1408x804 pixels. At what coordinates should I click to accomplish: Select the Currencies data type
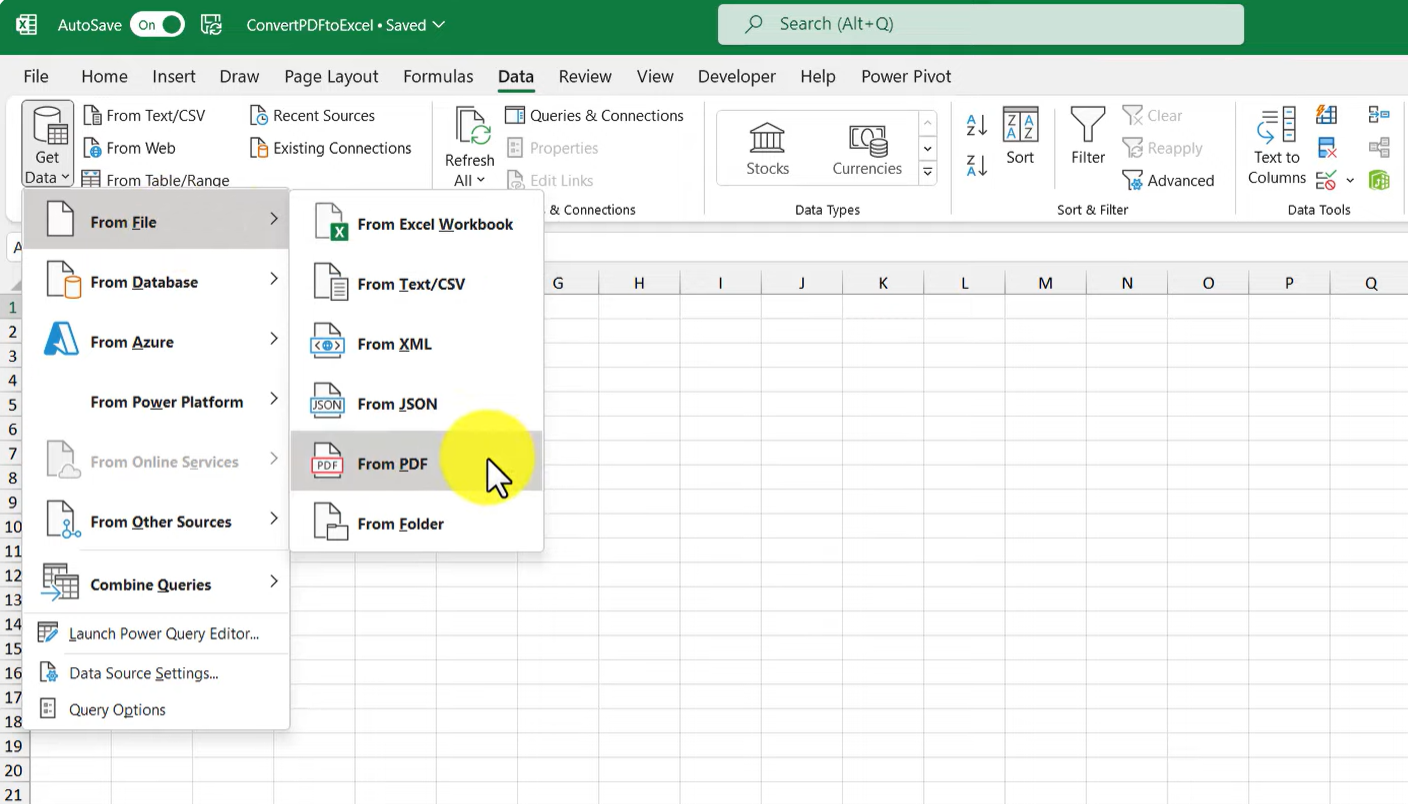point(867,148)
